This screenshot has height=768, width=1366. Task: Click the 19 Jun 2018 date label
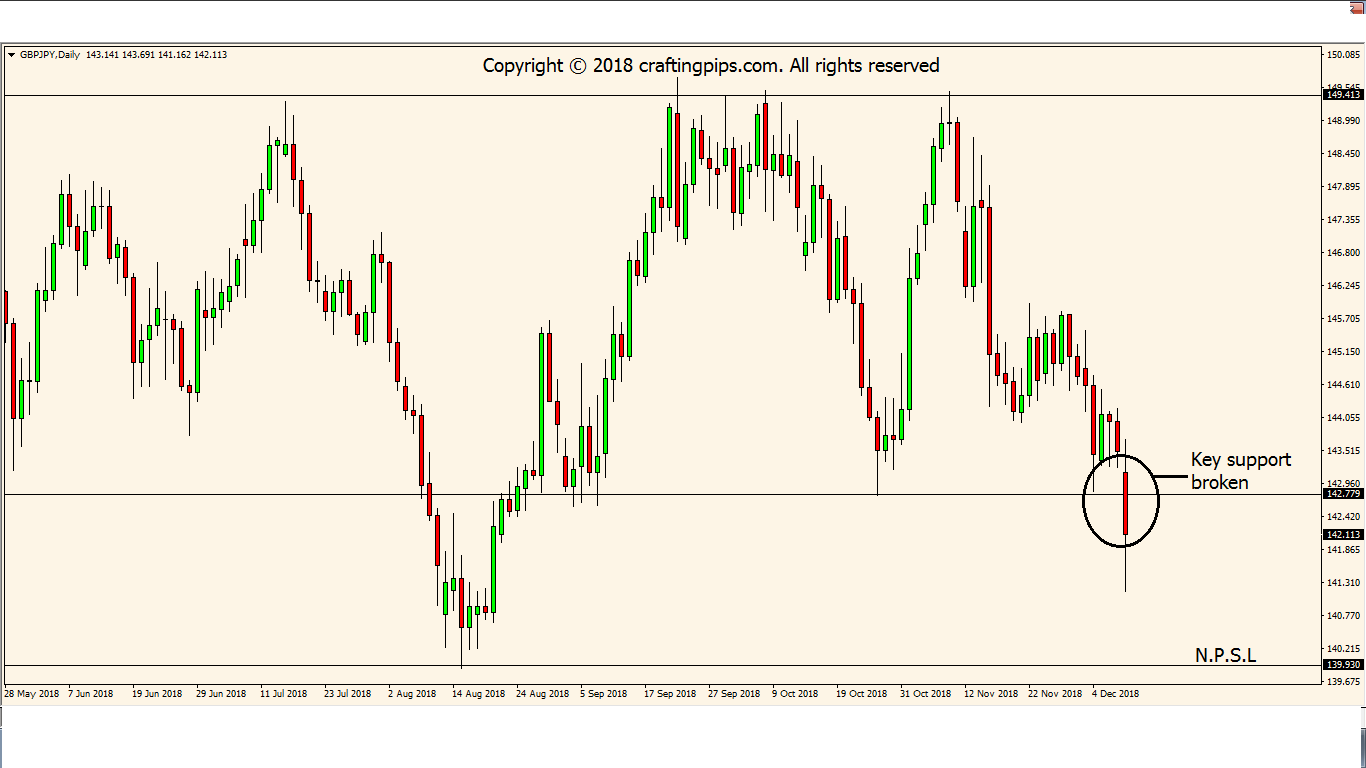(x=157, y=693)
